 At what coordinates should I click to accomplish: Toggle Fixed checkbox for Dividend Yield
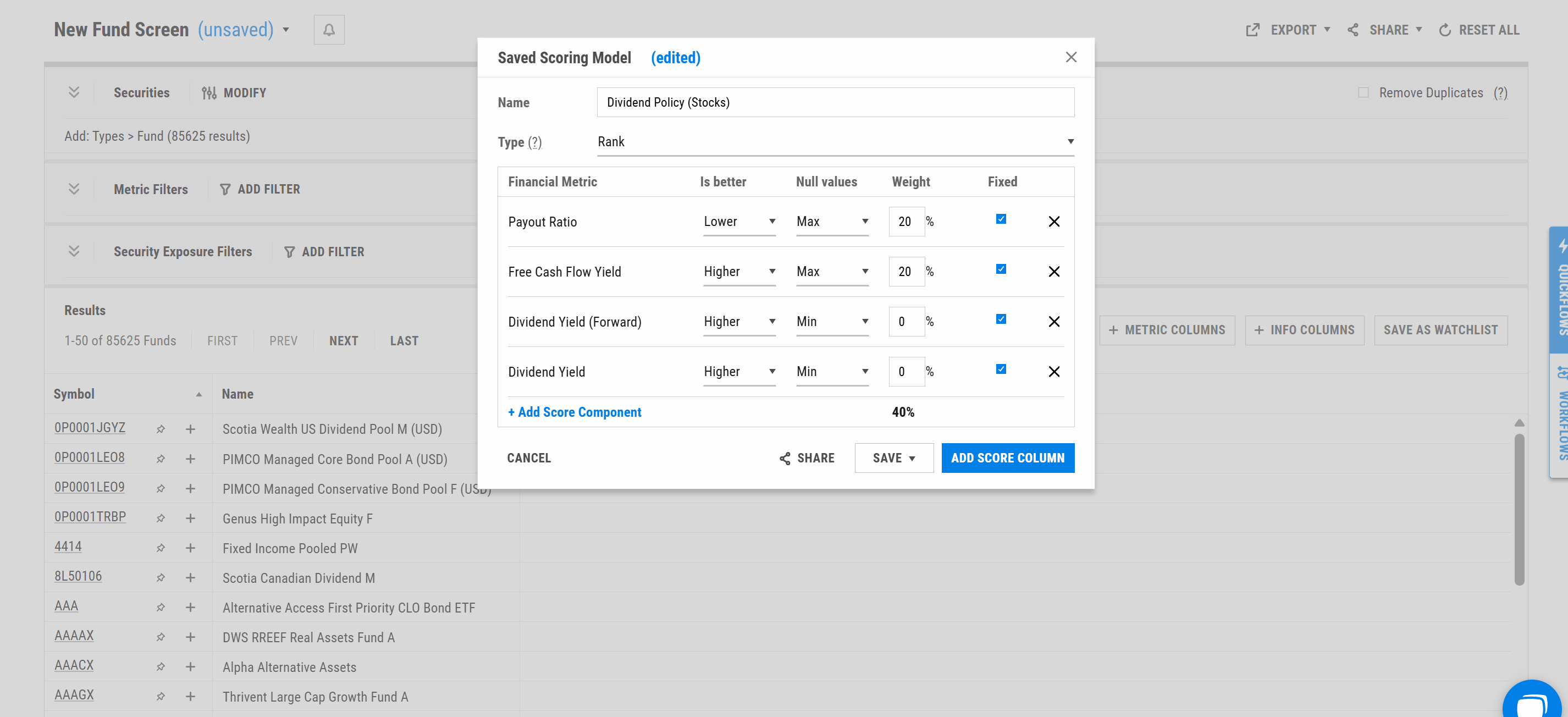click(1001, 369)
